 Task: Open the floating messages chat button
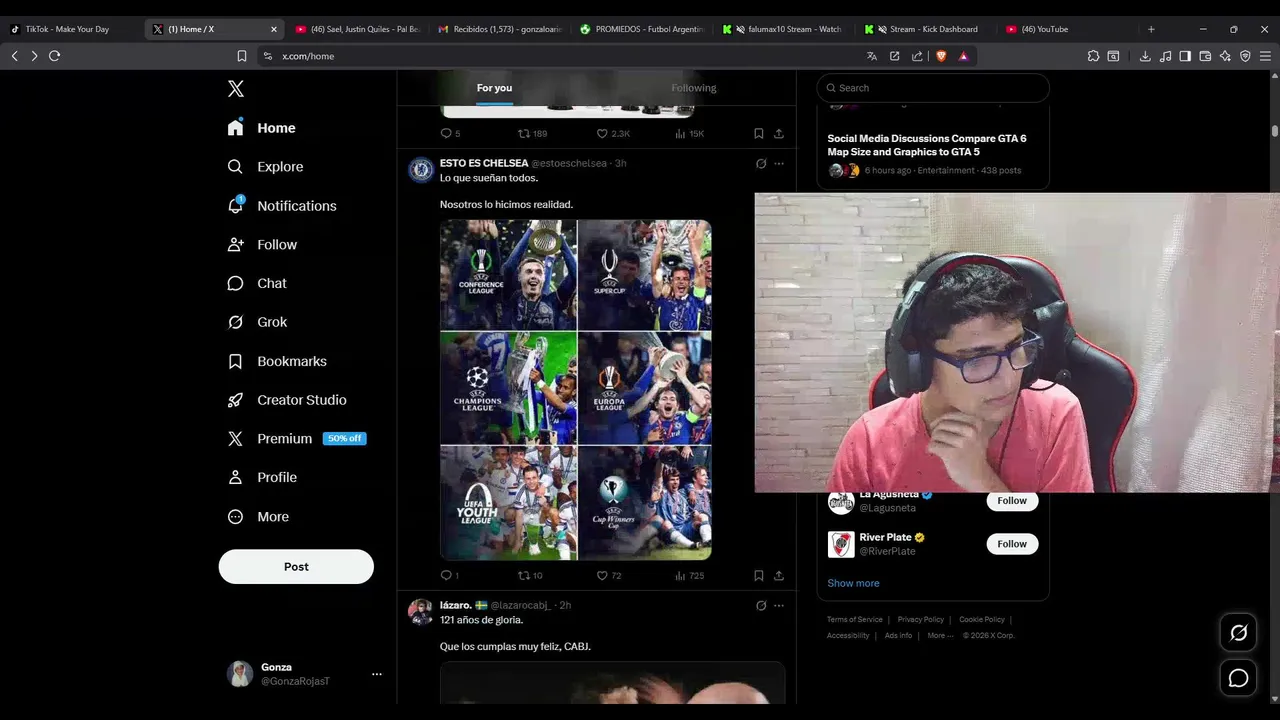pos(1239,678)
